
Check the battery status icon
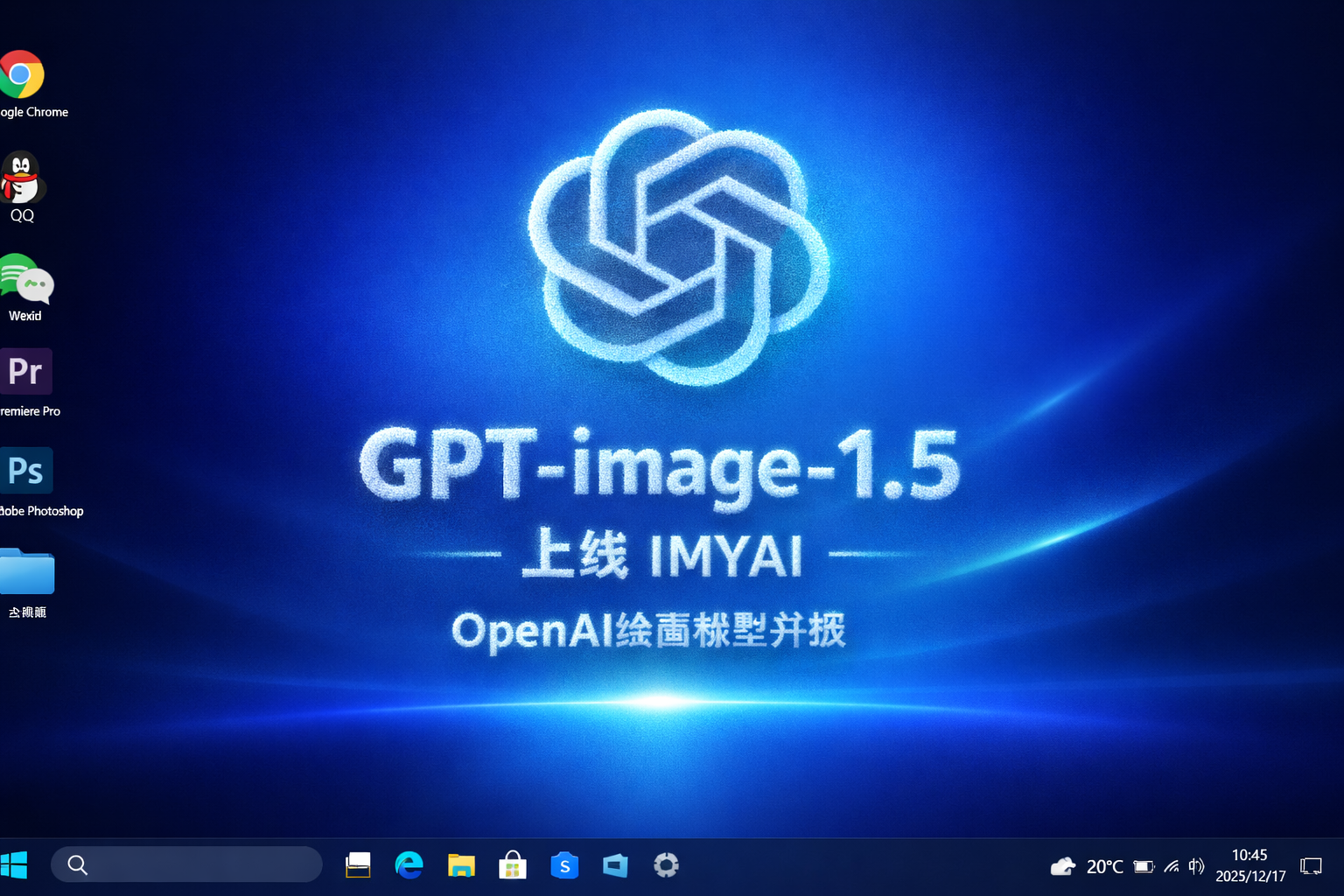(x=1144, y=866)
